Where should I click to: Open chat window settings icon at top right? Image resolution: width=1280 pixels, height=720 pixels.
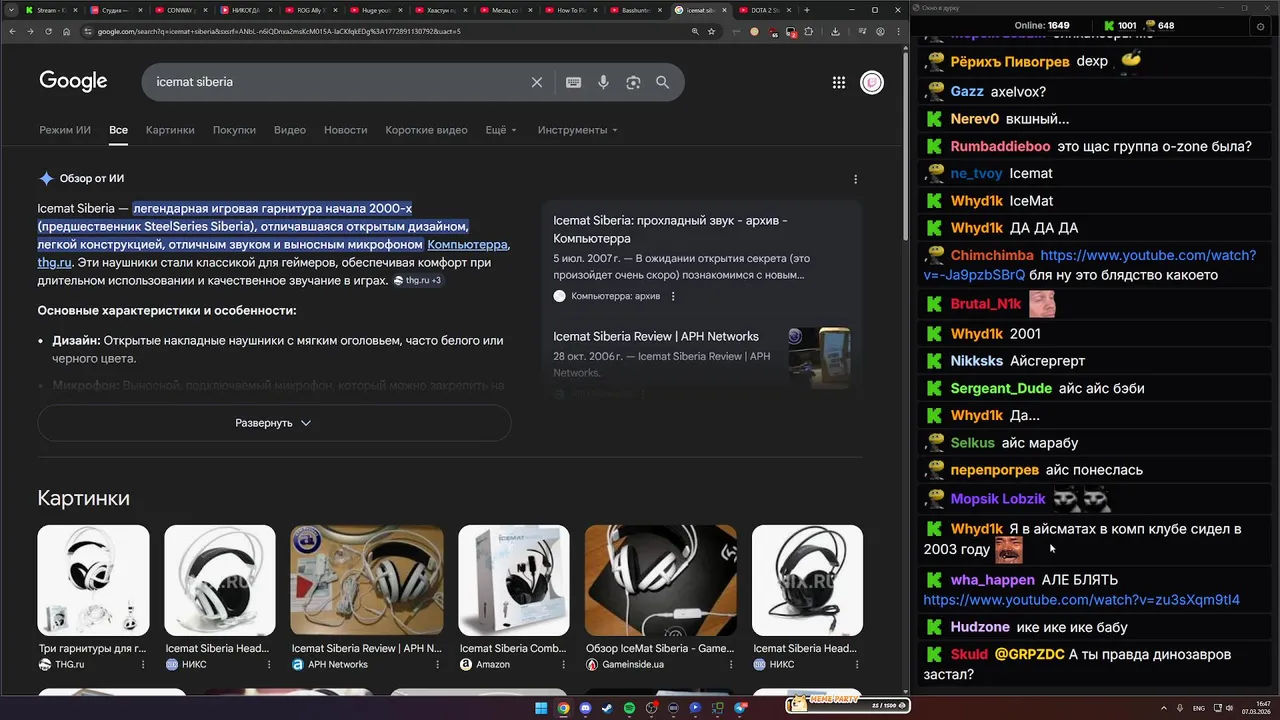click(x=1260, y=26)
